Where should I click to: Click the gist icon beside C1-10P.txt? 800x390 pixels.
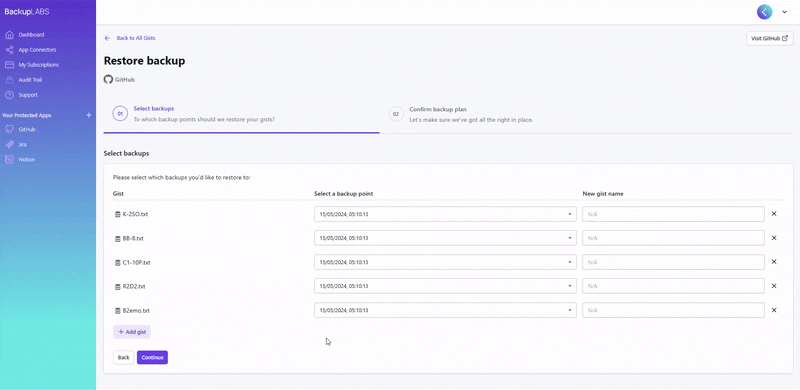pos(117,262)
